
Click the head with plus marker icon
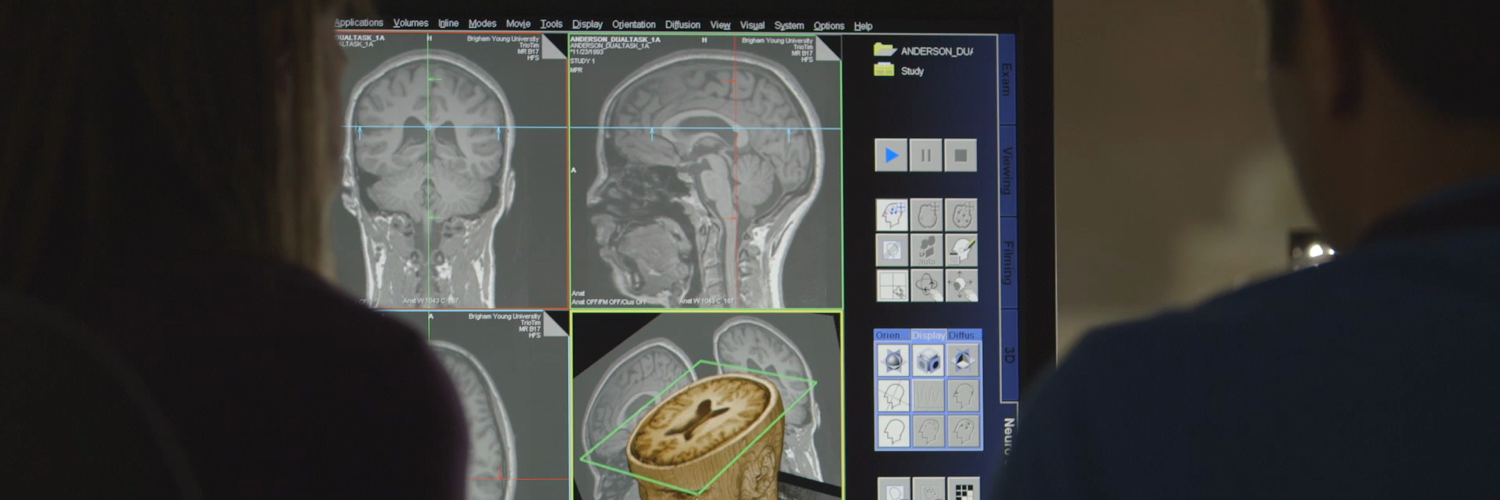coord(961,215)
